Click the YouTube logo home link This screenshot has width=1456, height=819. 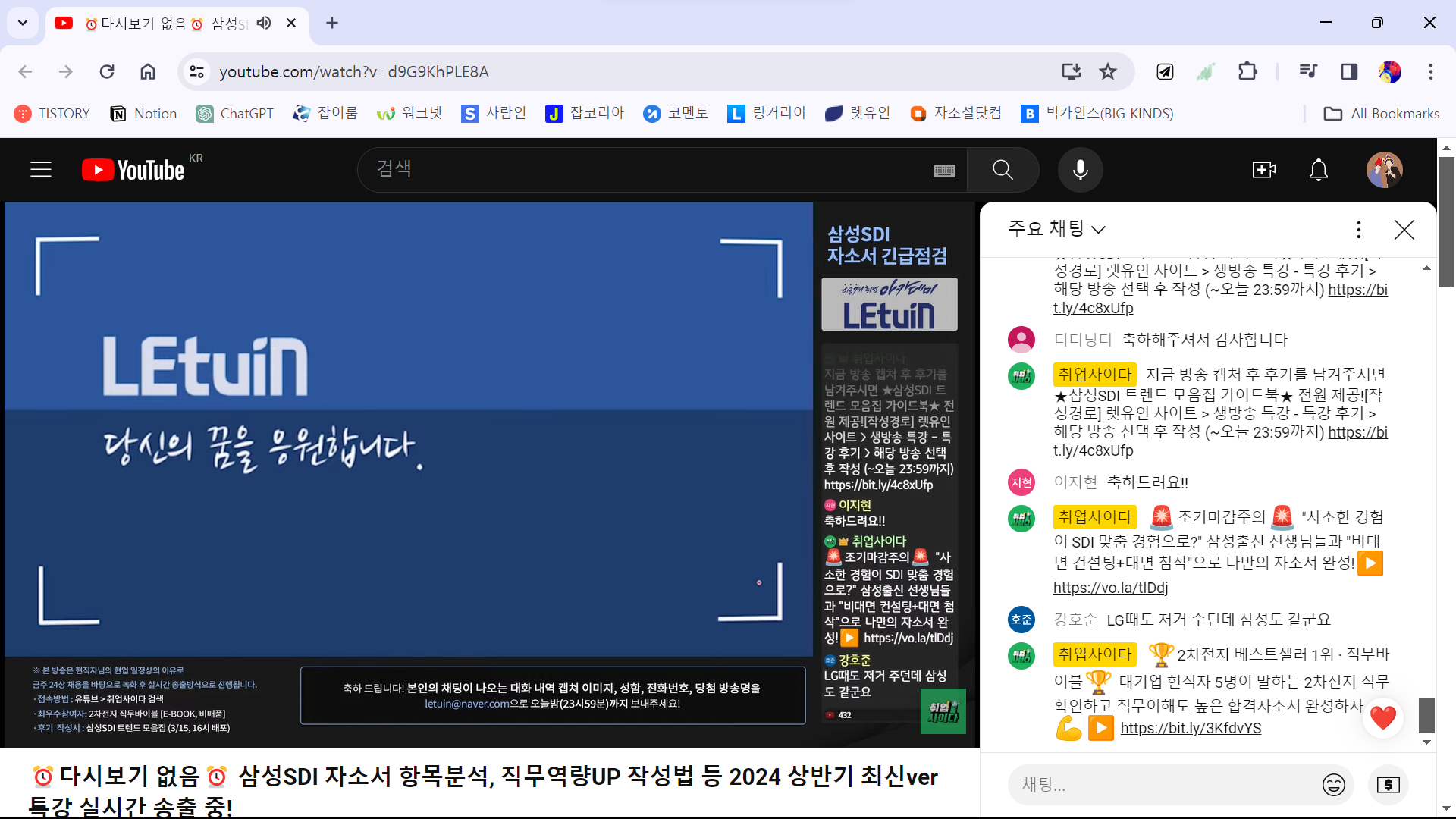(133, 170)
